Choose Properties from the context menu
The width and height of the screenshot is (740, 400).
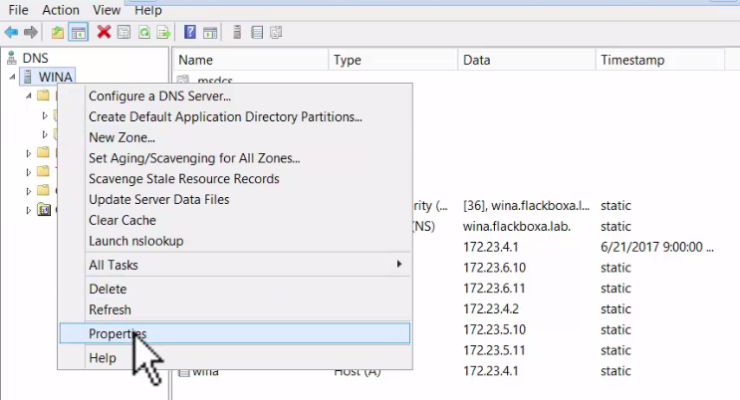point(117,333)
